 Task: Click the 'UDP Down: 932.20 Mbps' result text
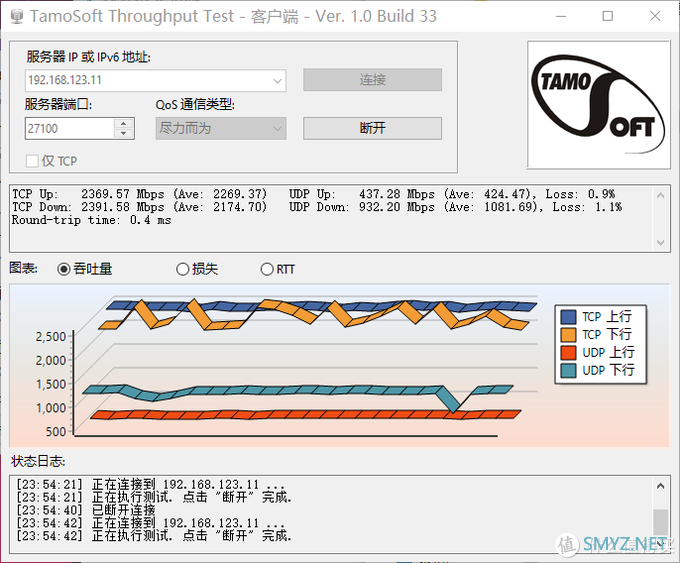point(362,207)
